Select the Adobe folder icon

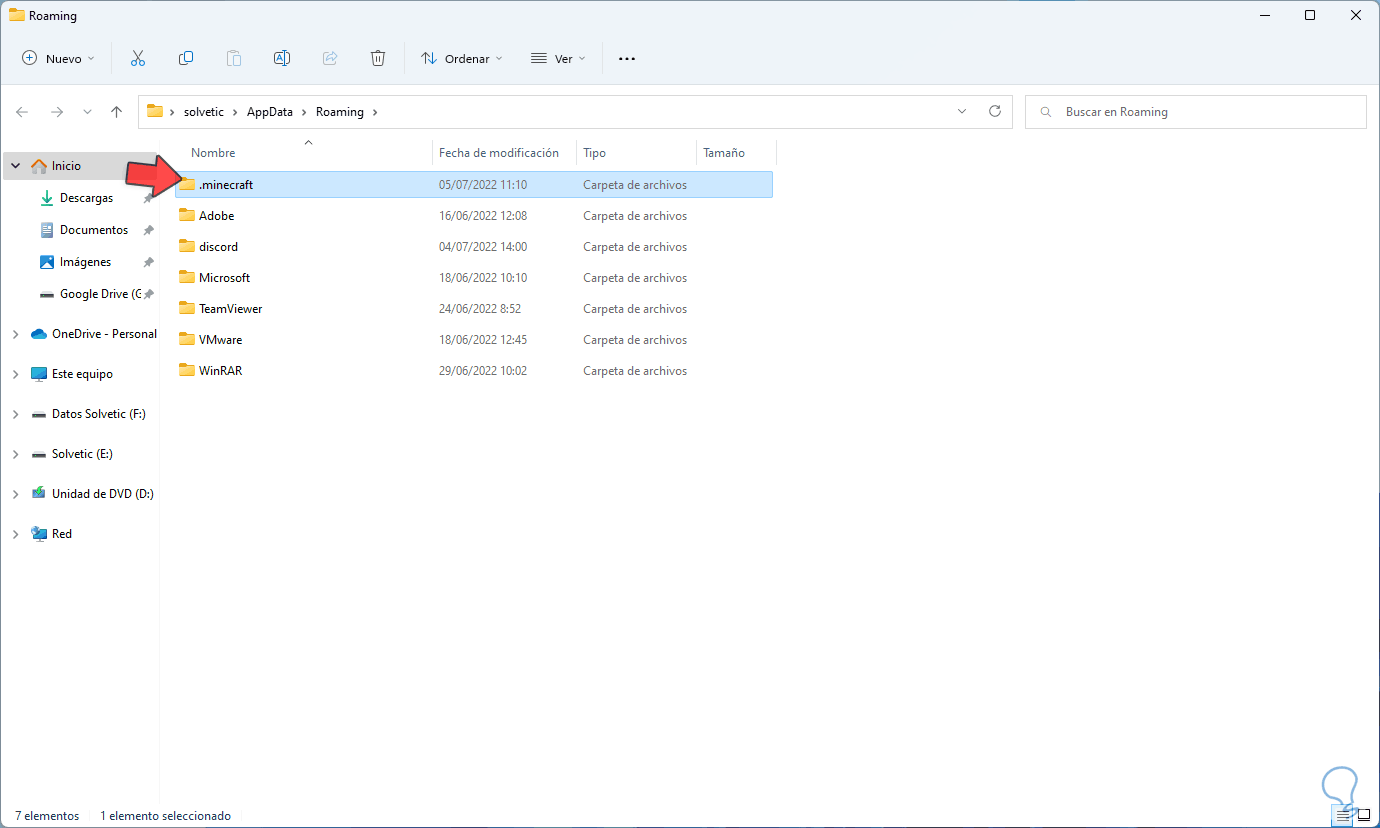187,215
